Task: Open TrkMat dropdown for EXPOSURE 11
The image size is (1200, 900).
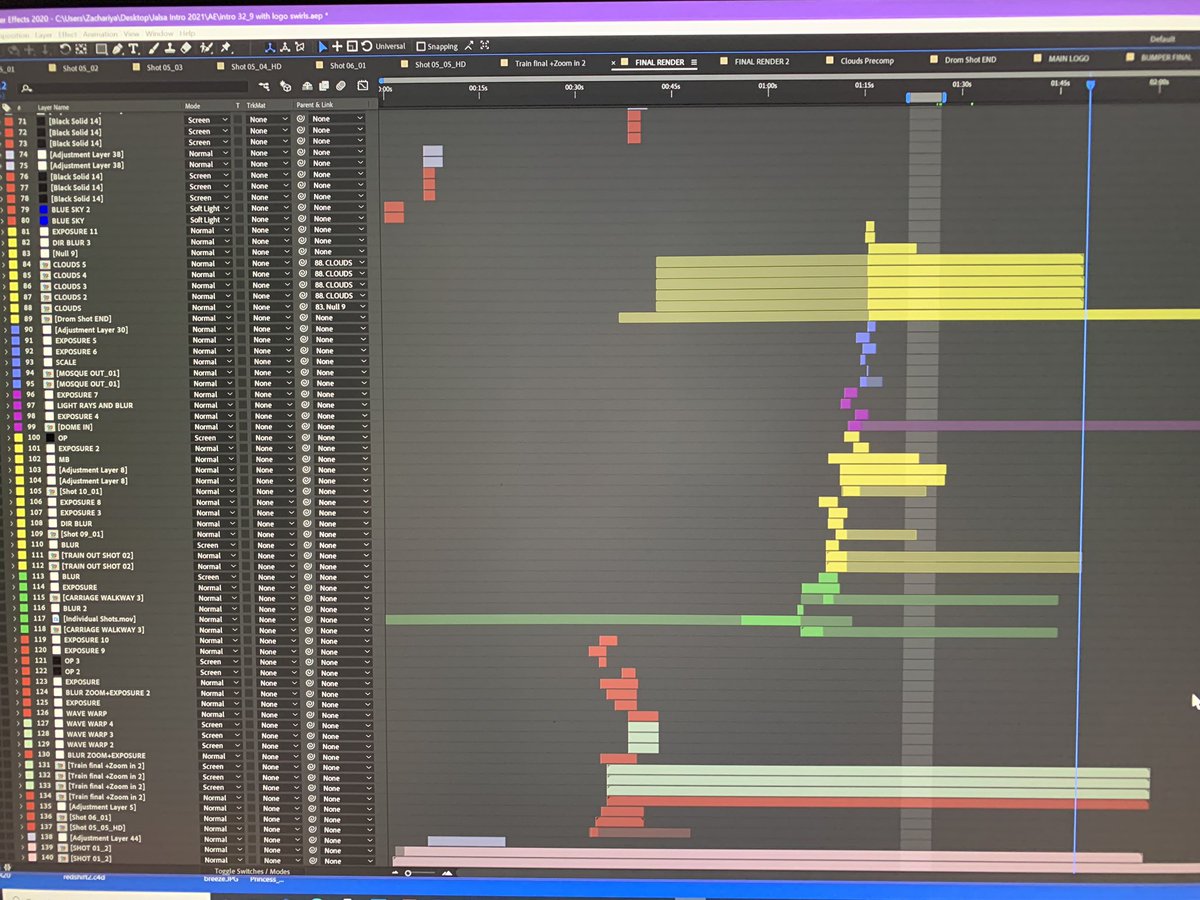Action: [268, 231]
